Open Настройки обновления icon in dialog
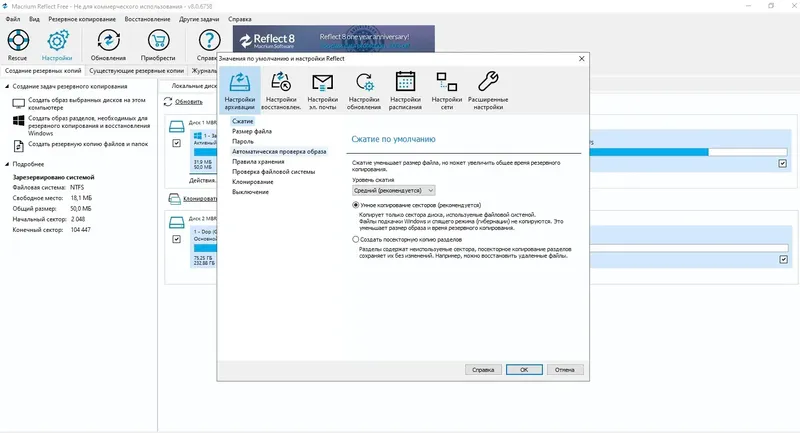800x433 pixels. (364, 90)
